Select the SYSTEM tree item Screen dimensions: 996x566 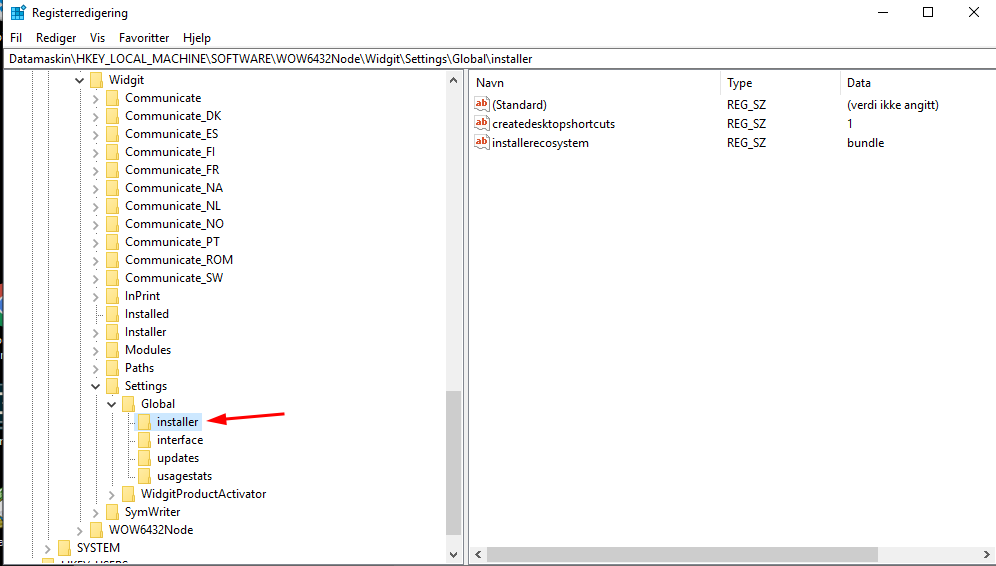click(98, 548)
